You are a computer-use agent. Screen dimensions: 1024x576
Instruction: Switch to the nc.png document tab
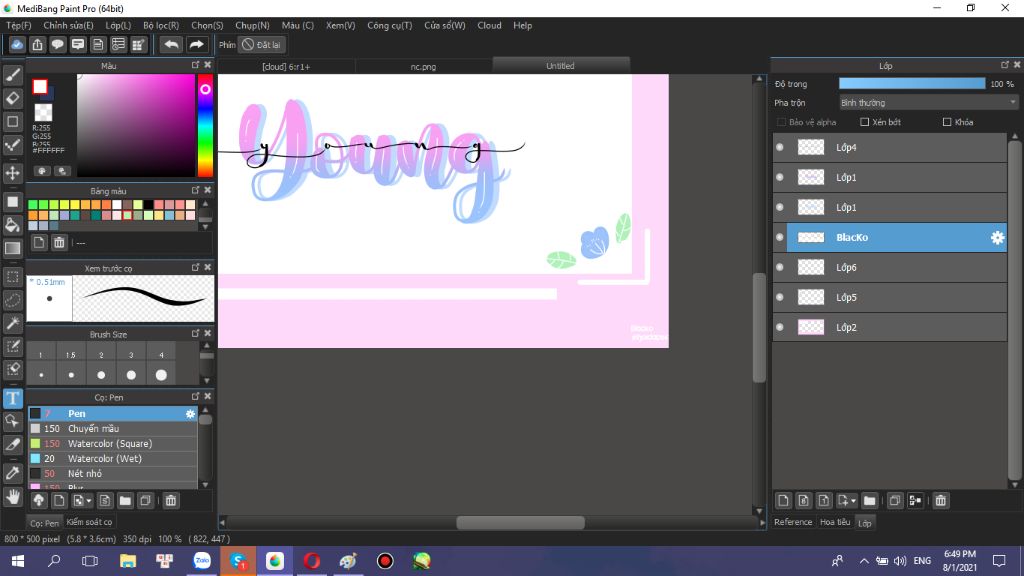[x=424, y=66]
